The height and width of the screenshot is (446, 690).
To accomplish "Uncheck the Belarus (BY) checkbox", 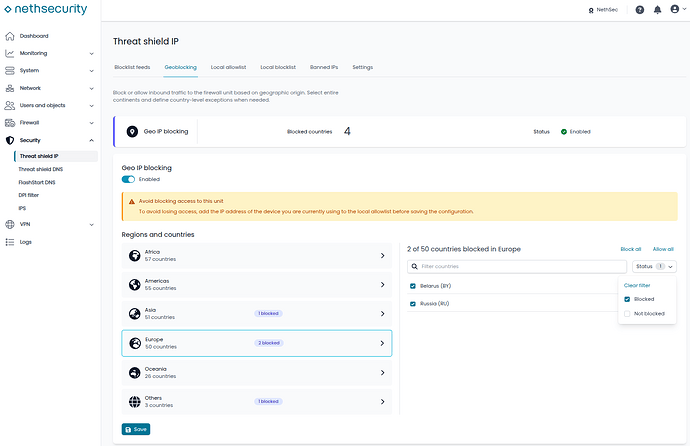I will coord(413,286).
